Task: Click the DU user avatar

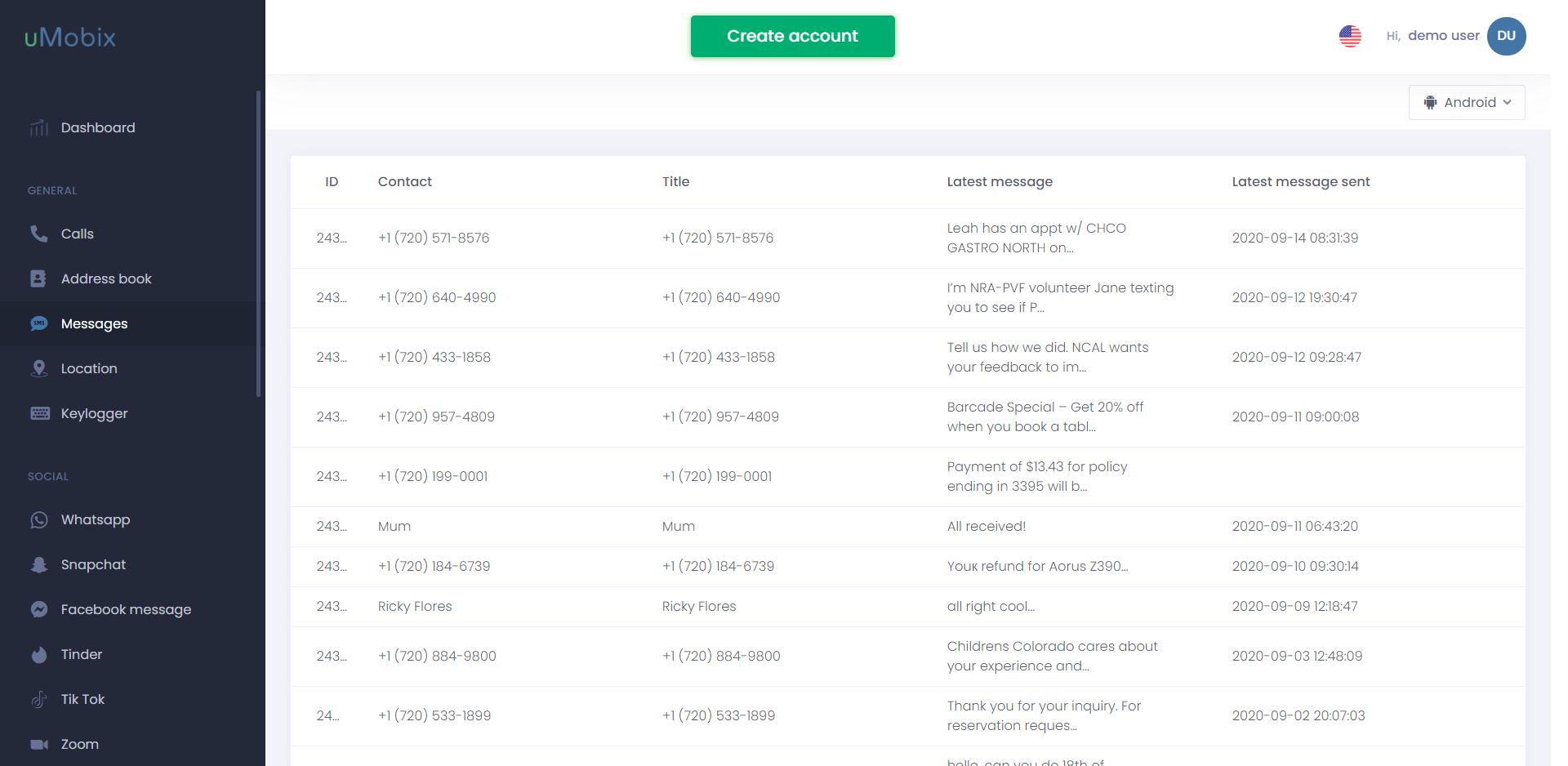Action: click(x=1507, y=36)
